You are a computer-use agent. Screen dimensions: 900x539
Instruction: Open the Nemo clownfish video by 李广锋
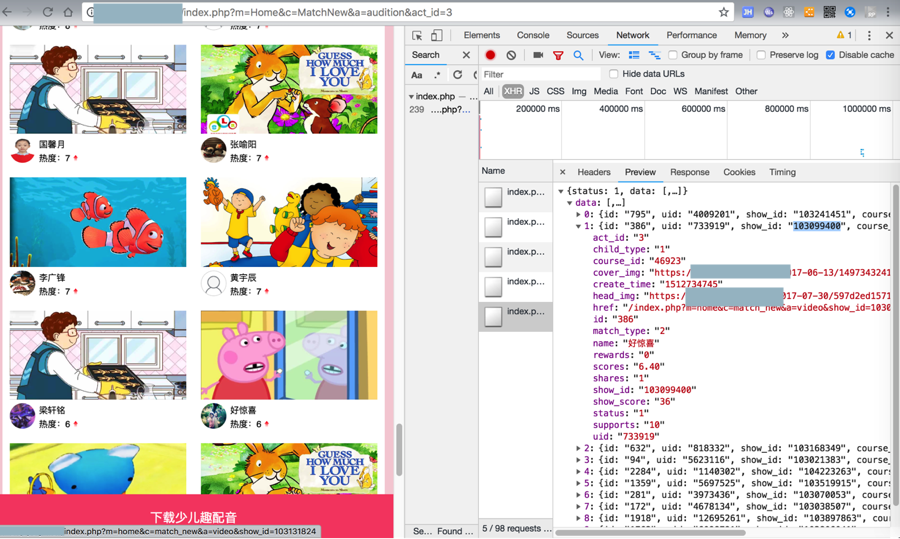pos(98,222)
